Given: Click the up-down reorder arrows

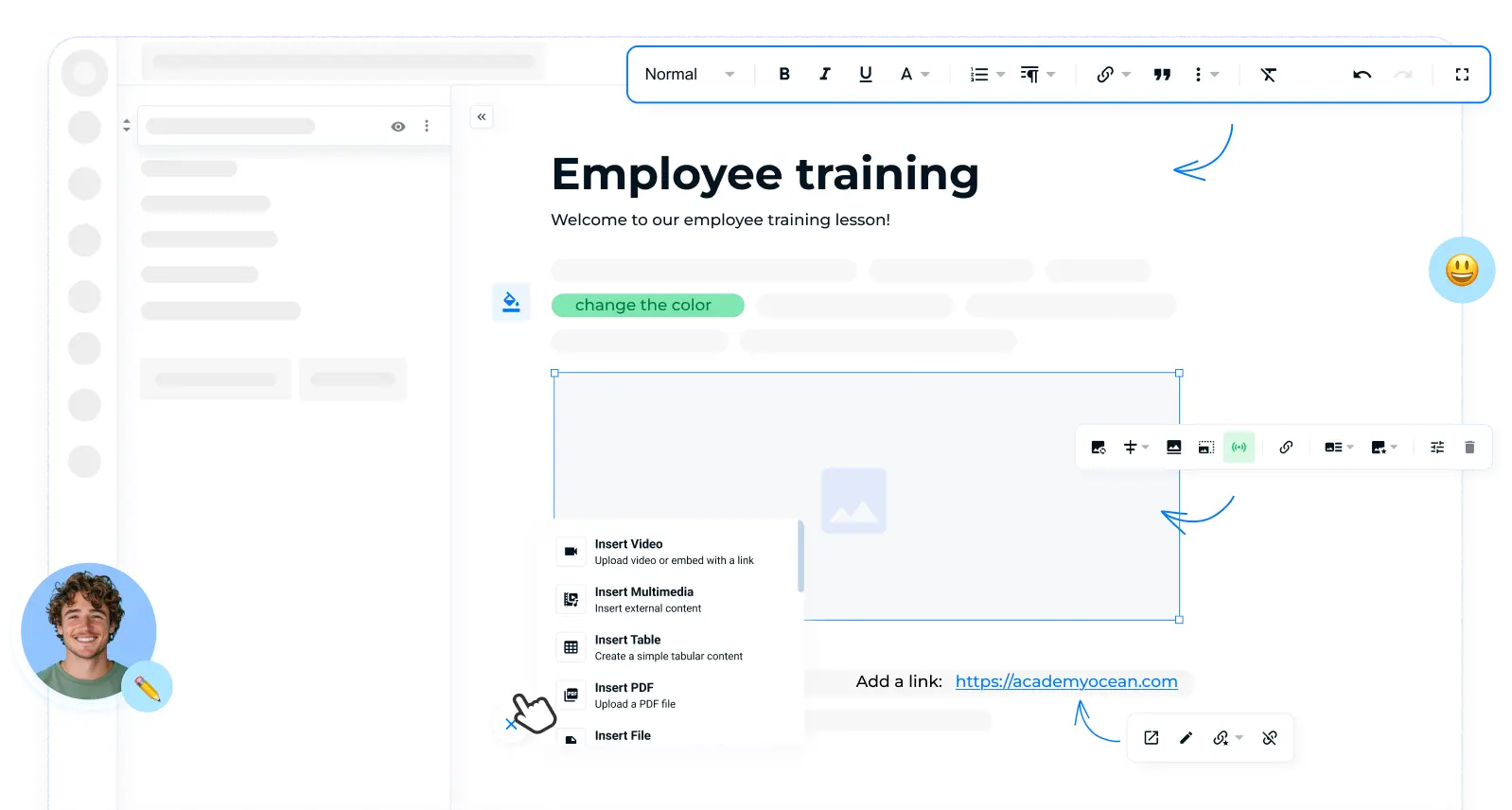Looking at the screenshot, I should coord(127,125).
